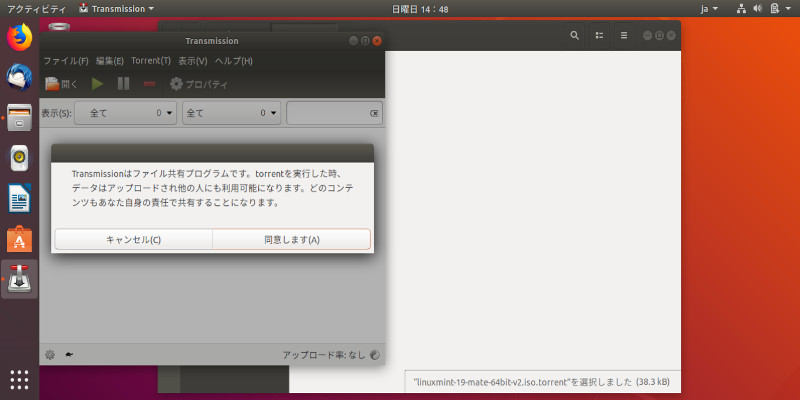Click the Agree button 同意します(A)
Image resolution: width=800 pixels, height=400 pixels.
(291, 239)
